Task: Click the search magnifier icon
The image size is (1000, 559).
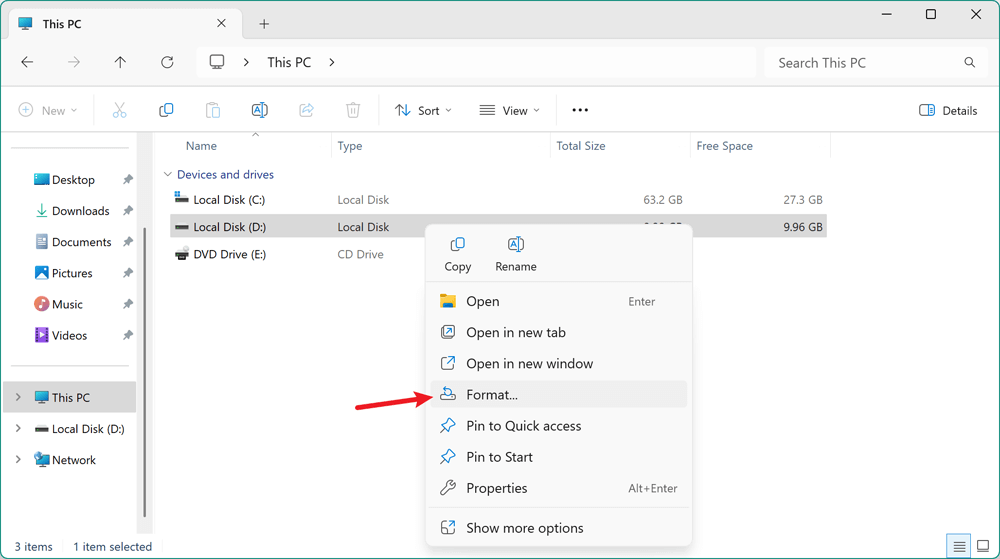Action: [x=969, y=62]
